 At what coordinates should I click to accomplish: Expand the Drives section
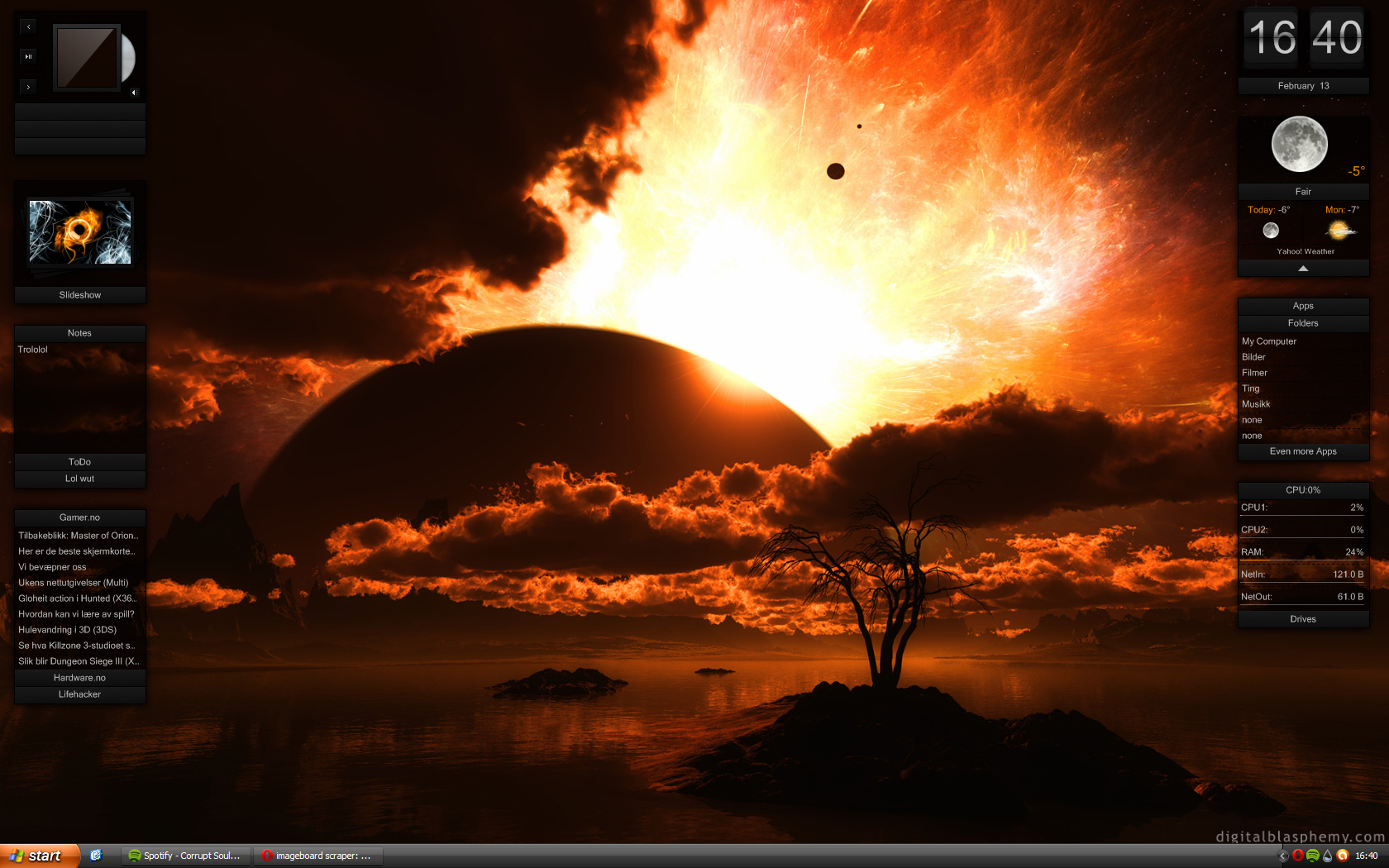(1304, 619)
